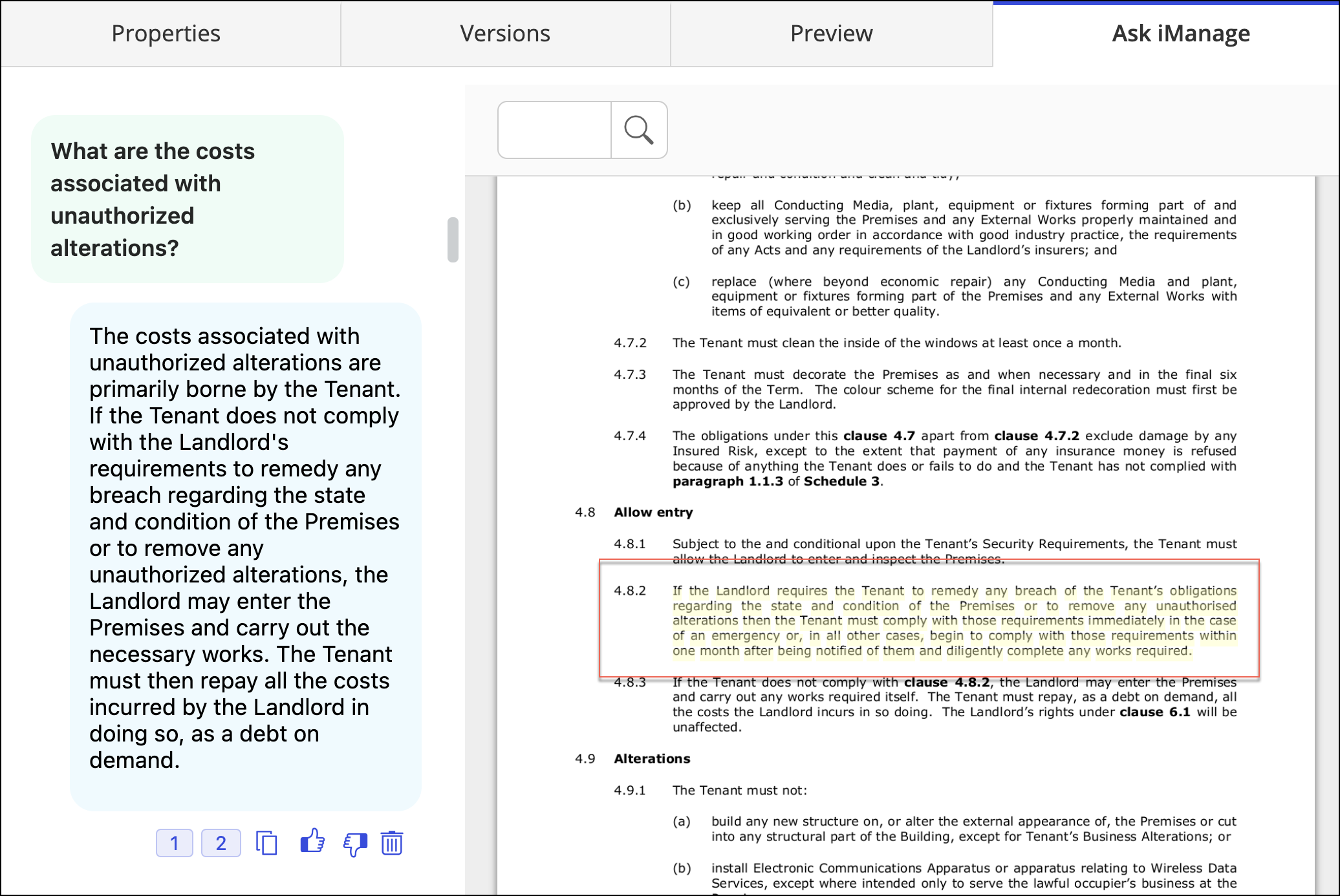This screenshot has height=896, width=1340.
Task: Switch to the Versions tab
Action: pos(505,34)
